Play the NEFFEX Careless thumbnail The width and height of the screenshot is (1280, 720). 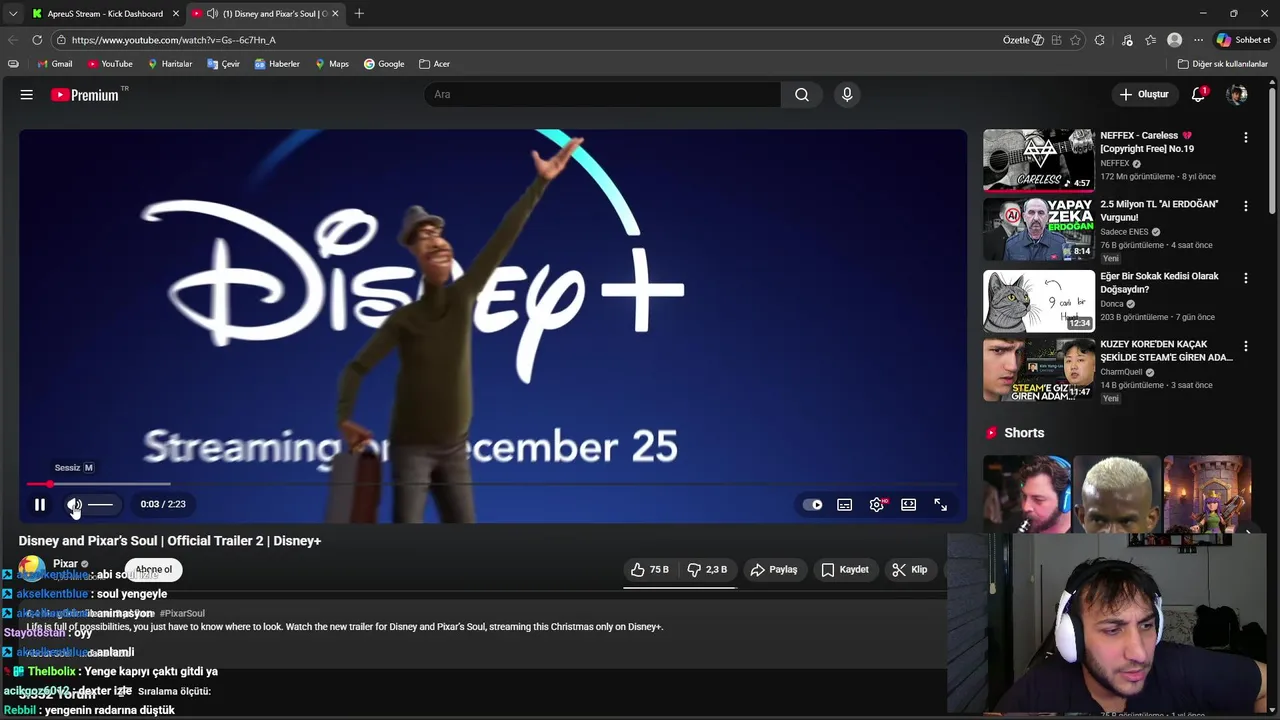(x=1039, y=160)
